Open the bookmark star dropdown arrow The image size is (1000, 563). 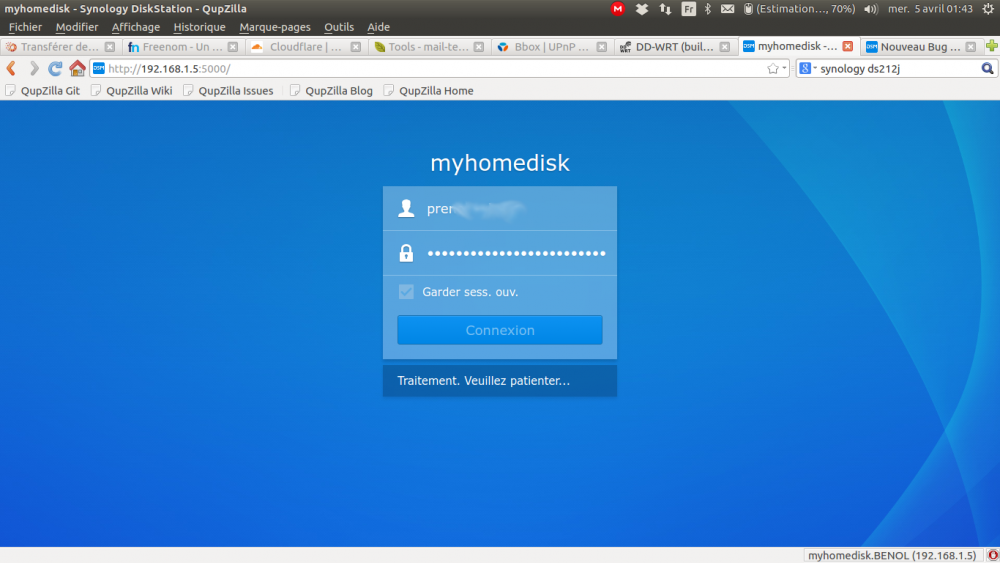pos(784,68)
